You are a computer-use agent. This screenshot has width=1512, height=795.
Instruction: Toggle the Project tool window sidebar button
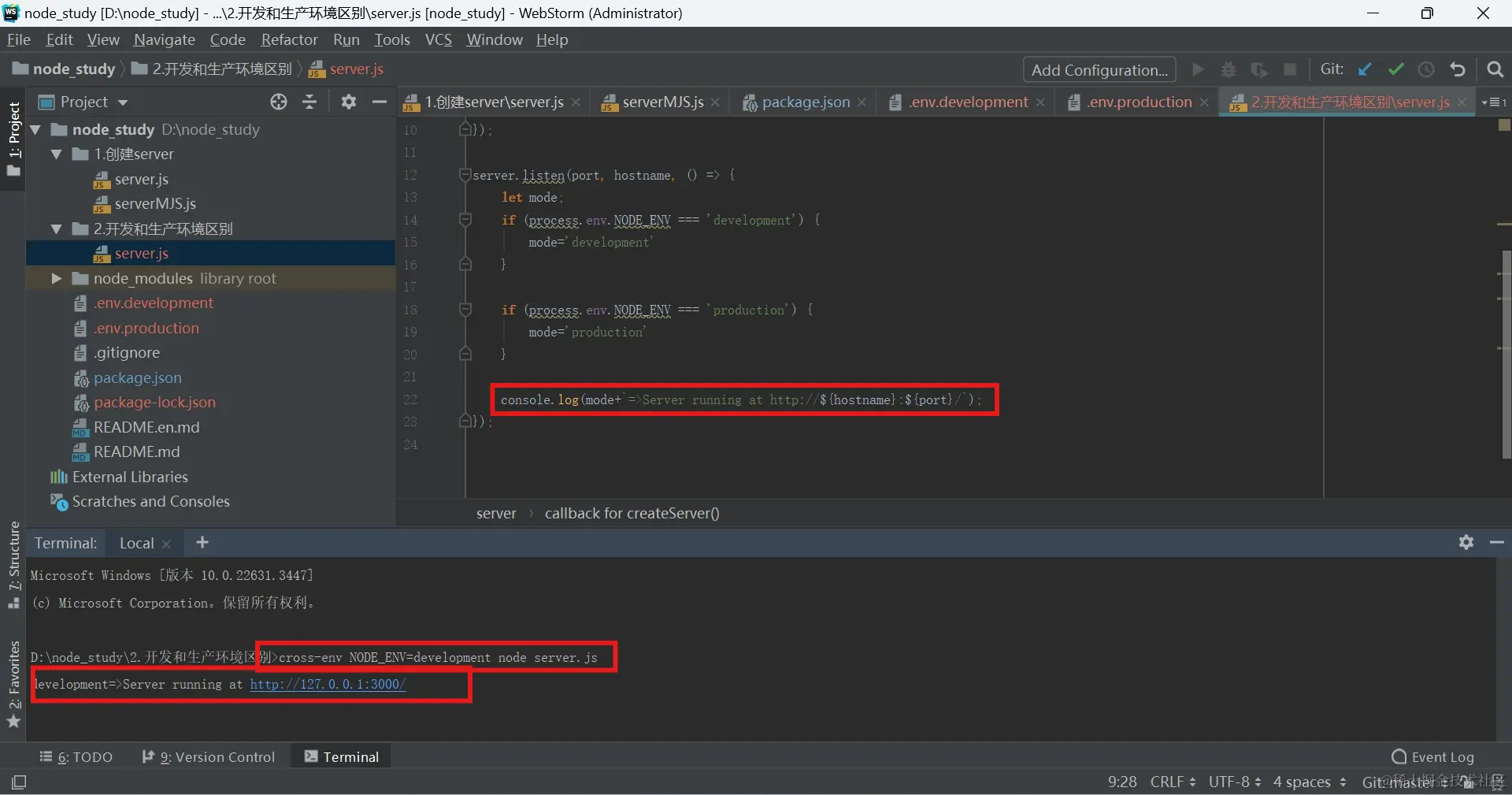(x=13, y=140)
